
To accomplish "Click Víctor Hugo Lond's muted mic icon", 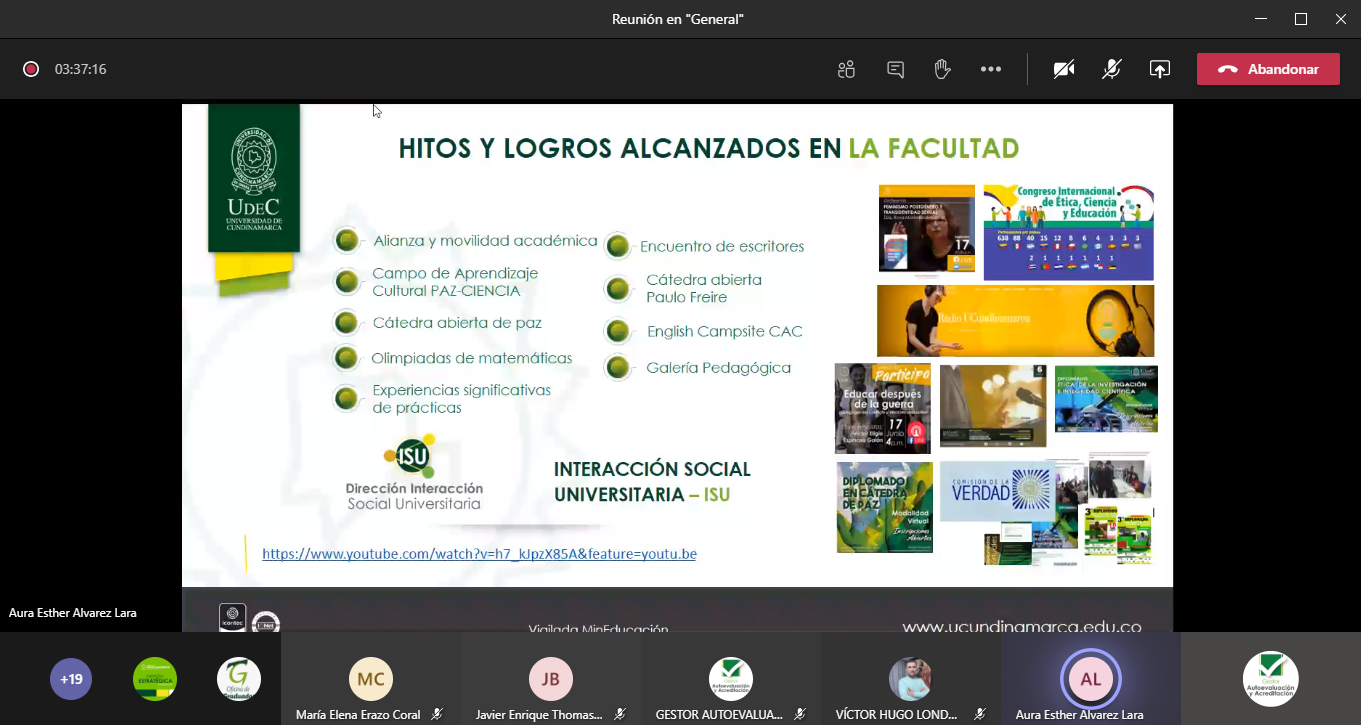I will [980, 715].
